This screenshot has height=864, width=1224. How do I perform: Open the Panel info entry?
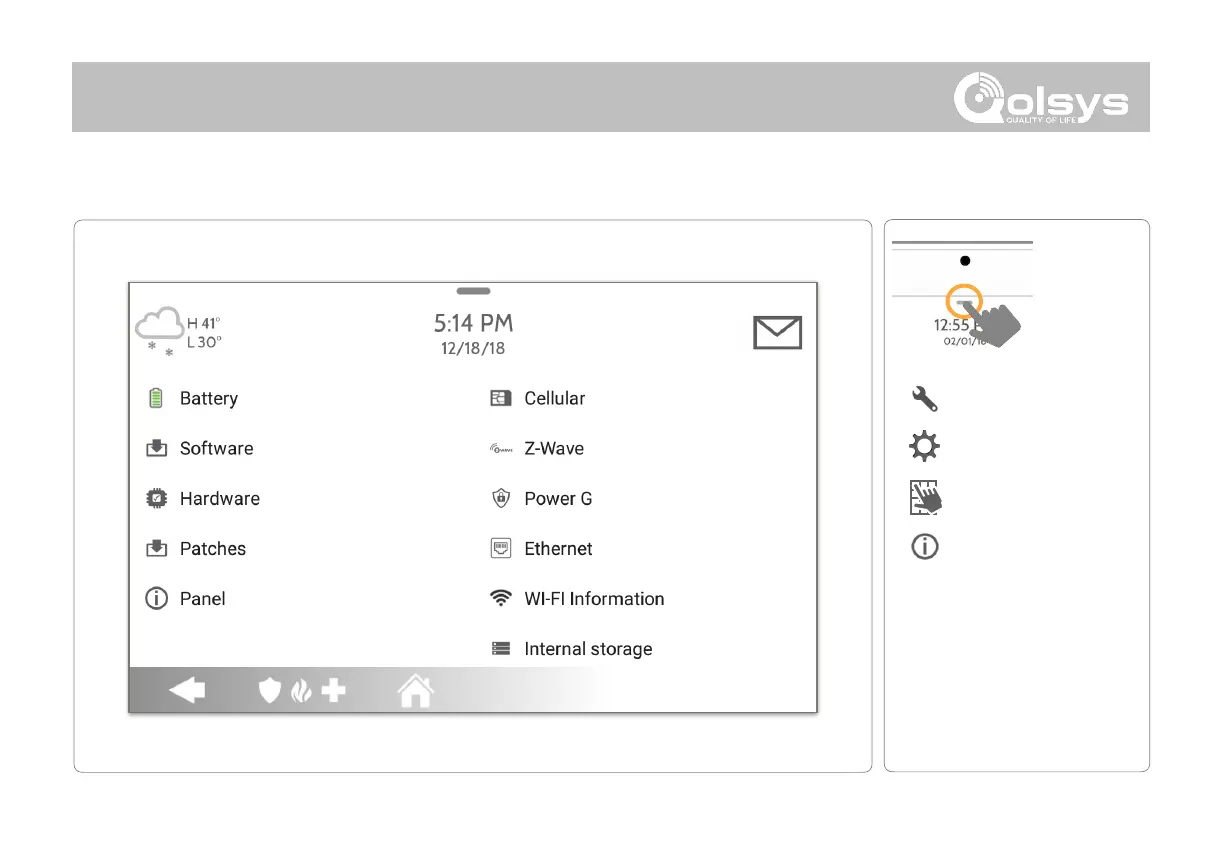pos(186,598)
